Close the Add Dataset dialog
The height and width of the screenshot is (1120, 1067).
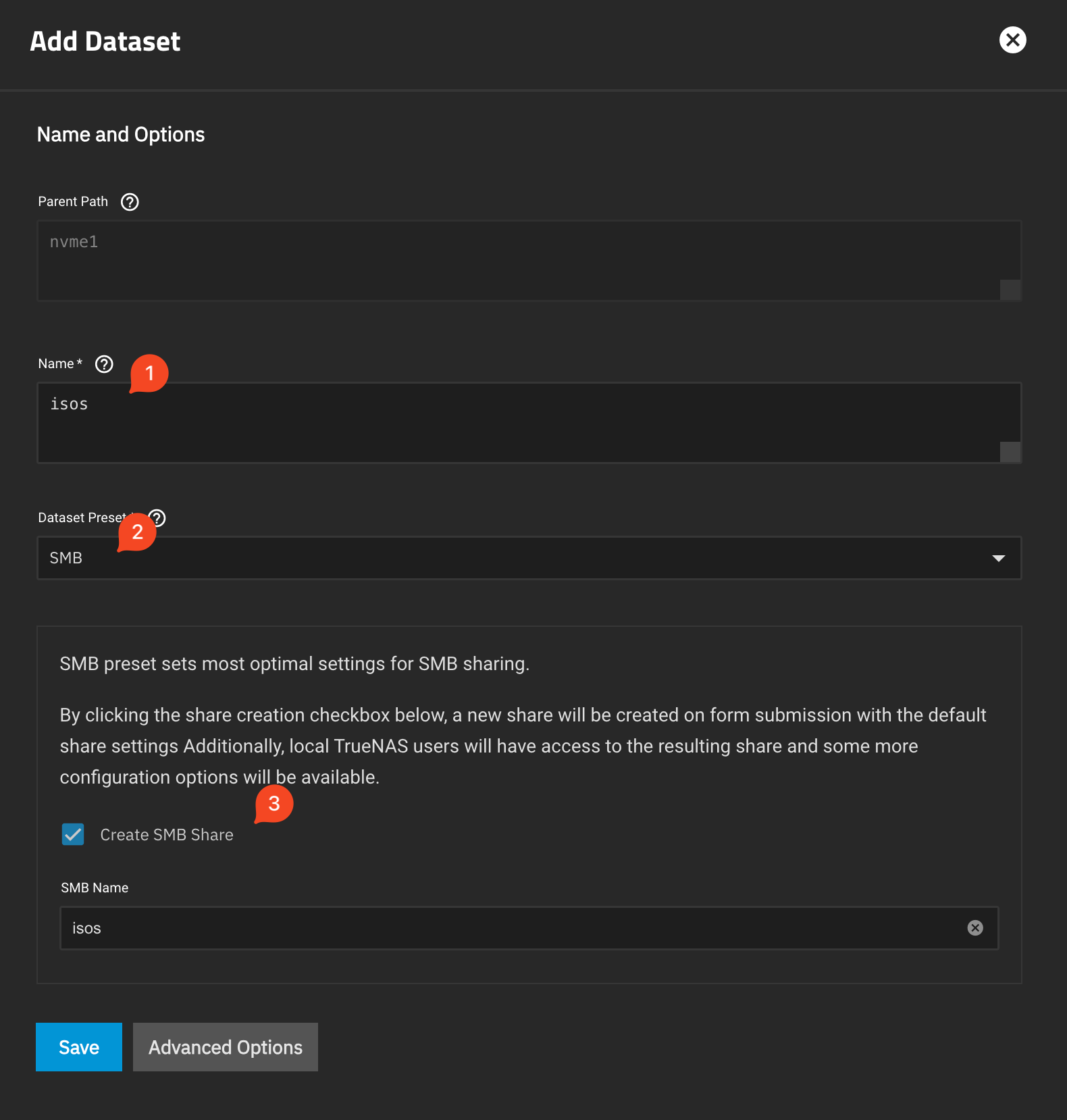pyautogui.click(x=1012, y=40)
